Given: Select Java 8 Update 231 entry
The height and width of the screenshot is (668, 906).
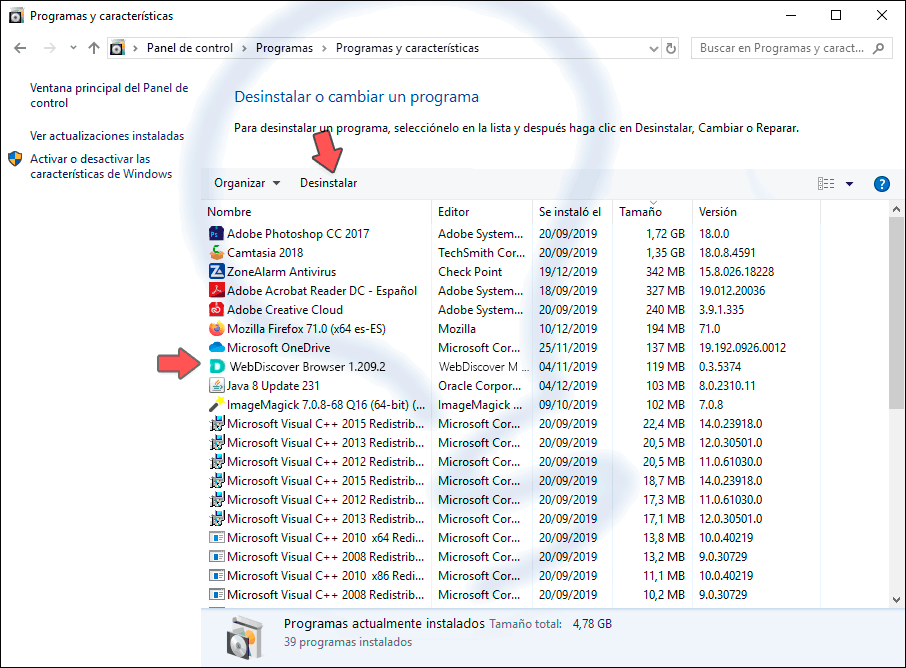Looking at the screenshot, I should tap(273, 385).
